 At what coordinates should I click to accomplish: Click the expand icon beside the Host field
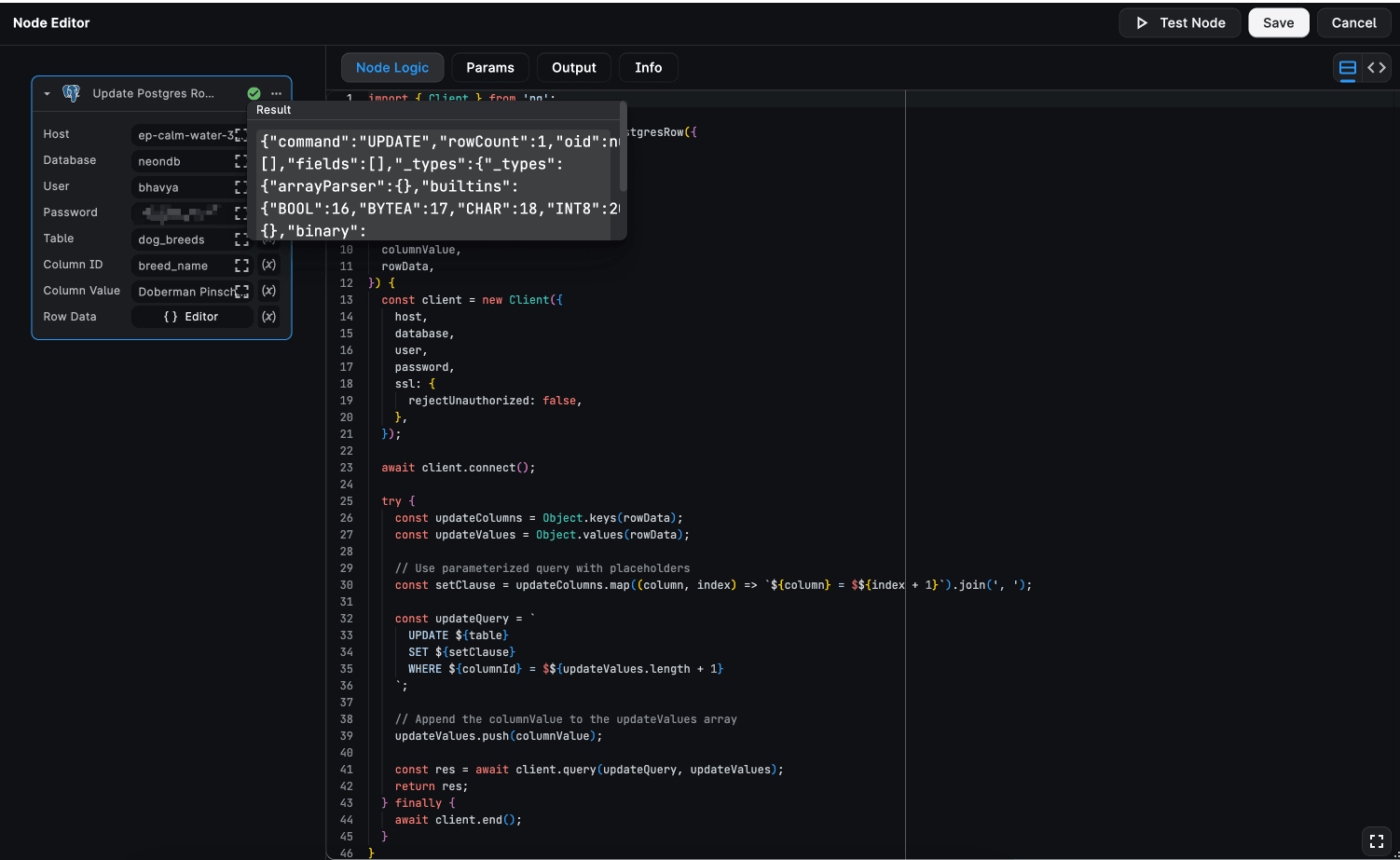pos(240,134)
